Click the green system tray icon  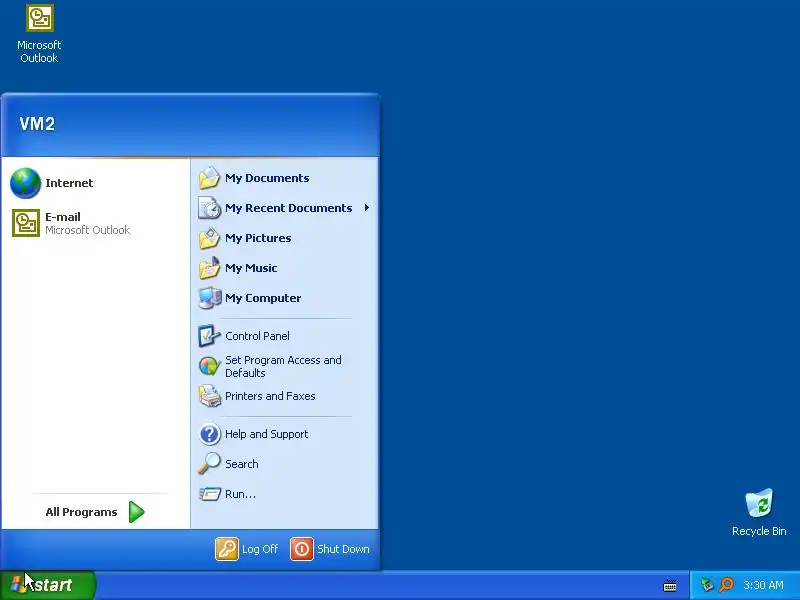coord(707,585)
